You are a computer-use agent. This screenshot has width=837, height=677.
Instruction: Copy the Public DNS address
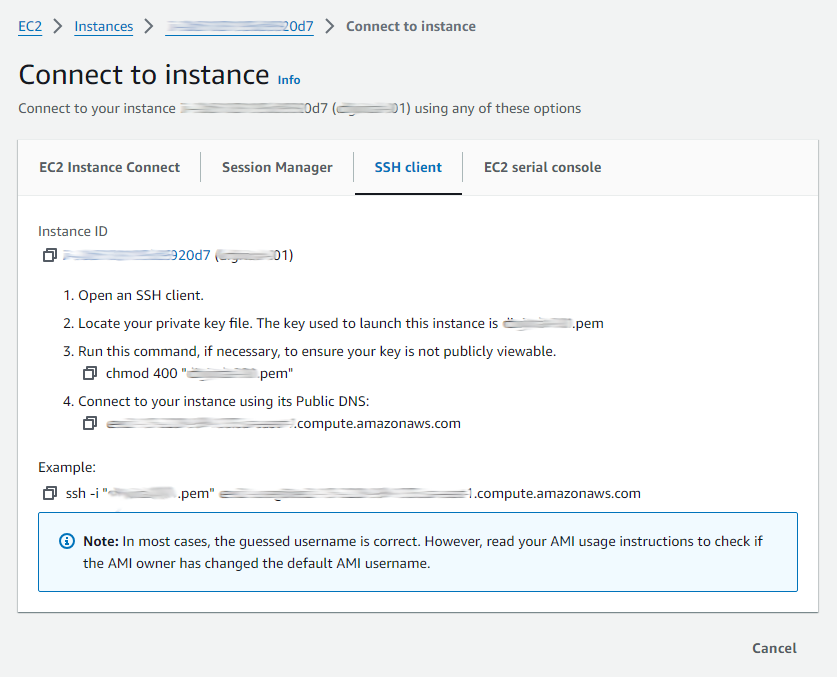coord(90,423)
